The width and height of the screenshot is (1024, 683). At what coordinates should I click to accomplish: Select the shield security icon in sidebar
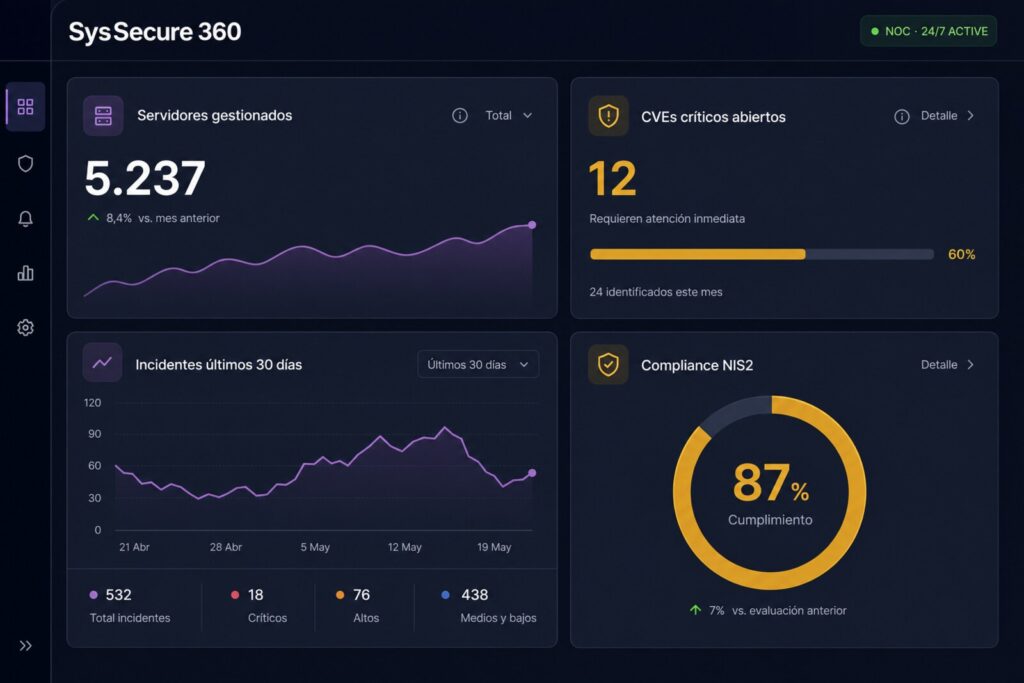tap(25, 163)
